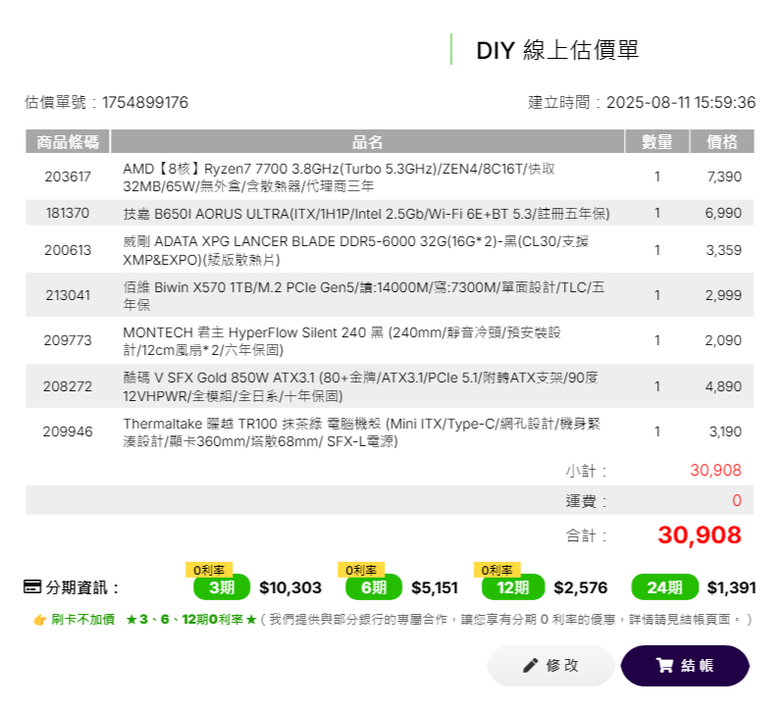Viewport: 780px width, 710px height.
Task: Click the 品名 column header
Action: [x=367, y=141]
